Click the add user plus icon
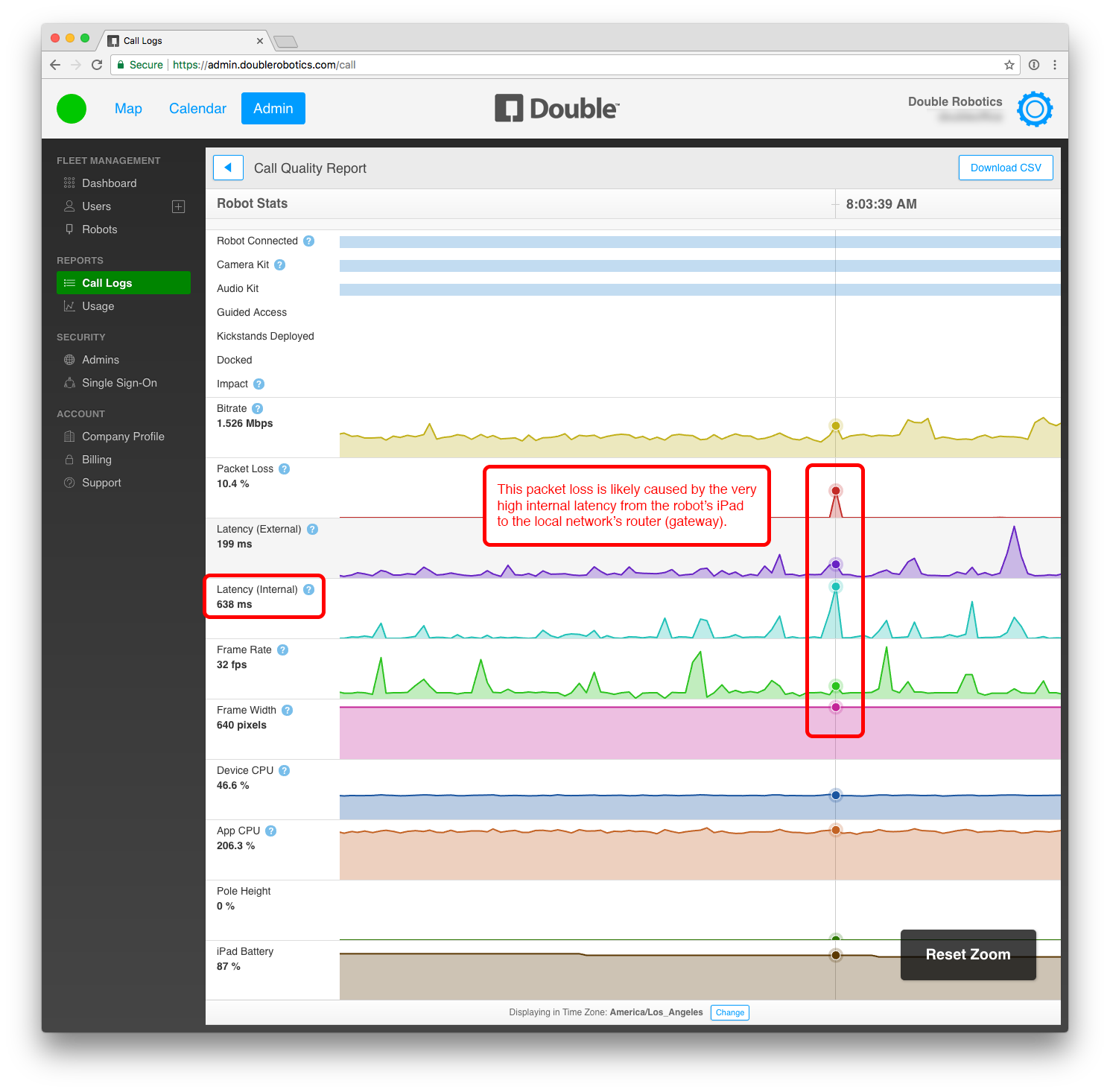 (x=178, y=206)
